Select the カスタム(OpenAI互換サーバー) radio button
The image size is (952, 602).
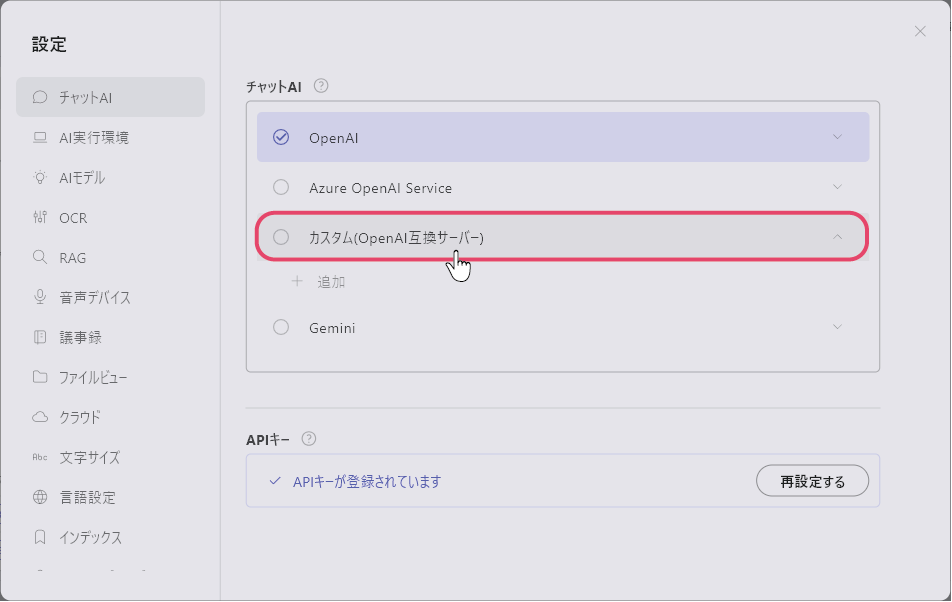click(x=281, y=237)
